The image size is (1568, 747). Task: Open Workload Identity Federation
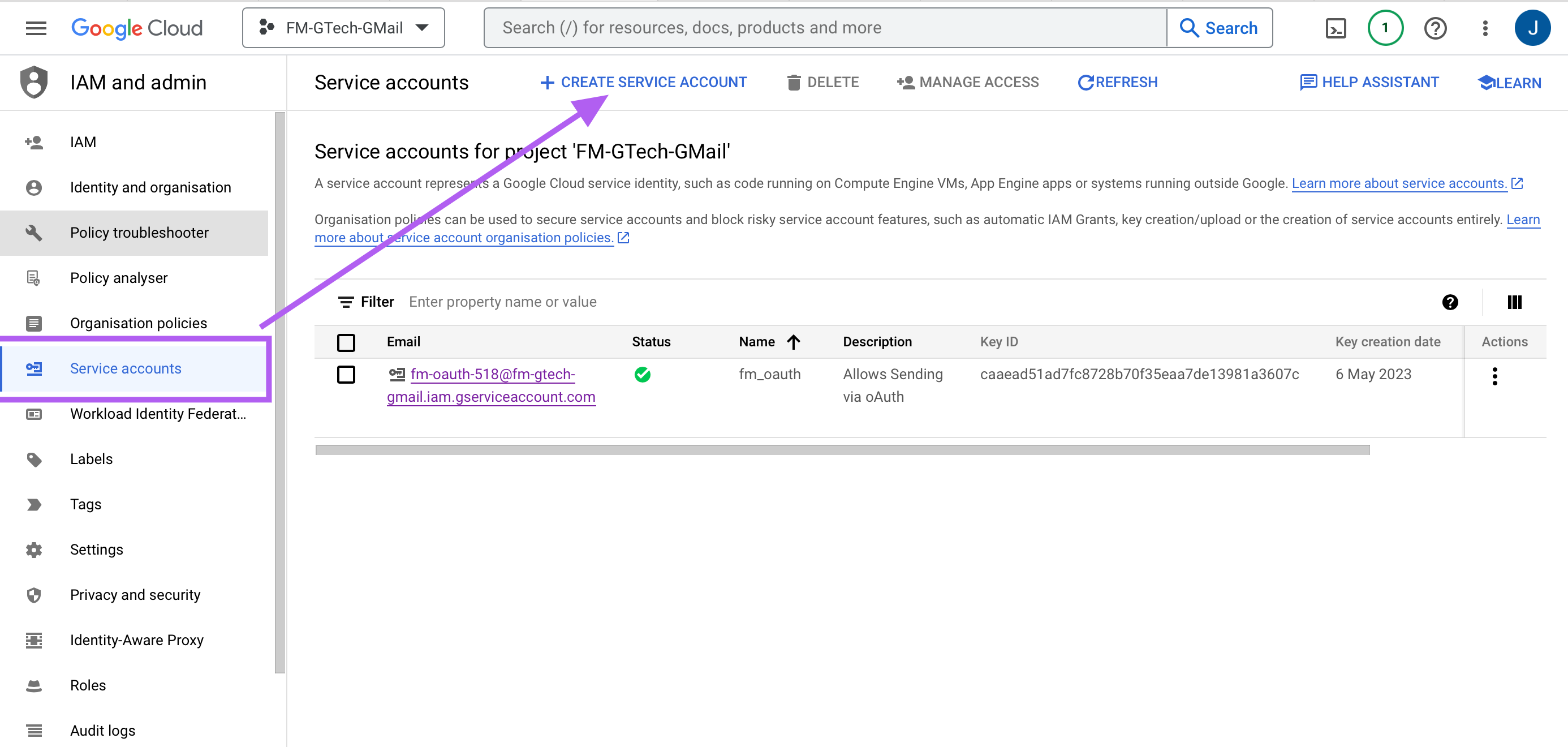(134, 414)
